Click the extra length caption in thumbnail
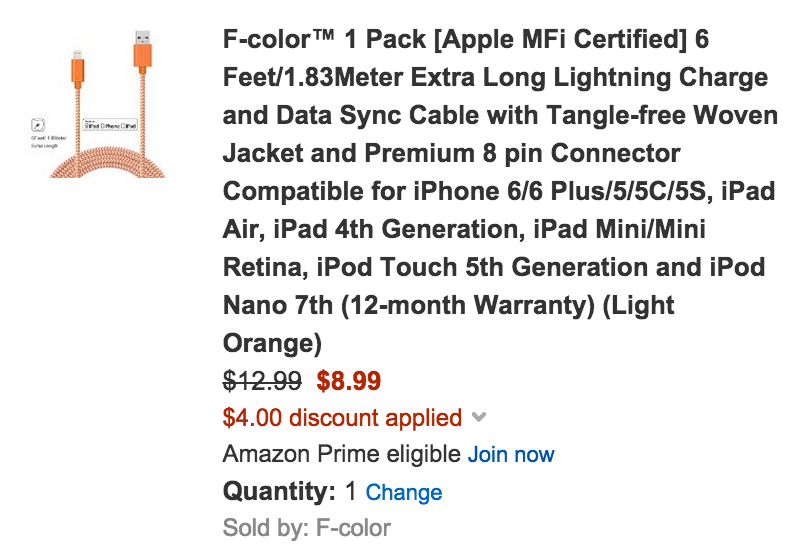788x554 pixels. pos(48,142)
